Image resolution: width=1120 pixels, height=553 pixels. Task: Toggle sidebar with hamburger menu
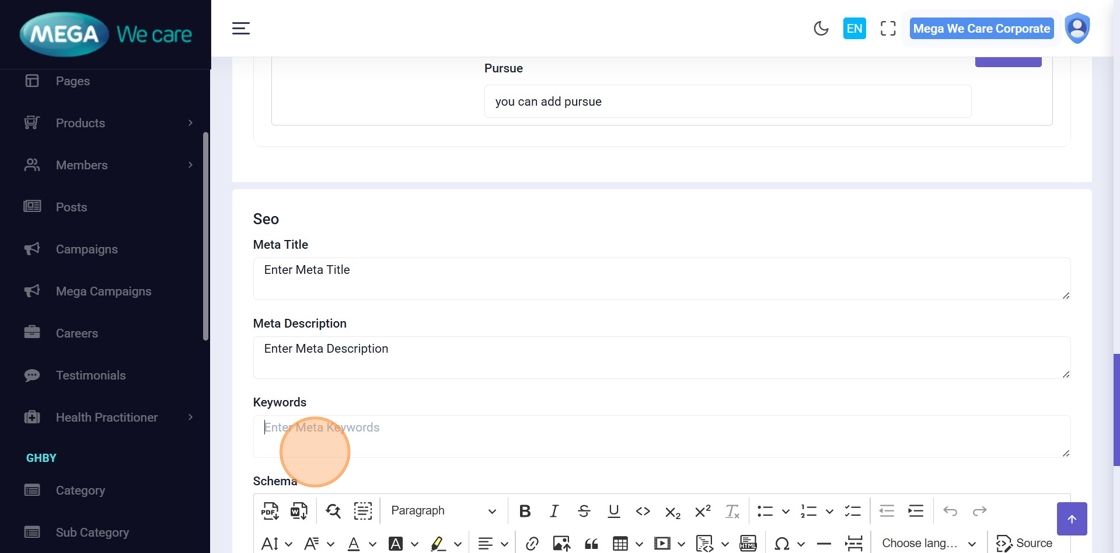click(x=241, y=29)
